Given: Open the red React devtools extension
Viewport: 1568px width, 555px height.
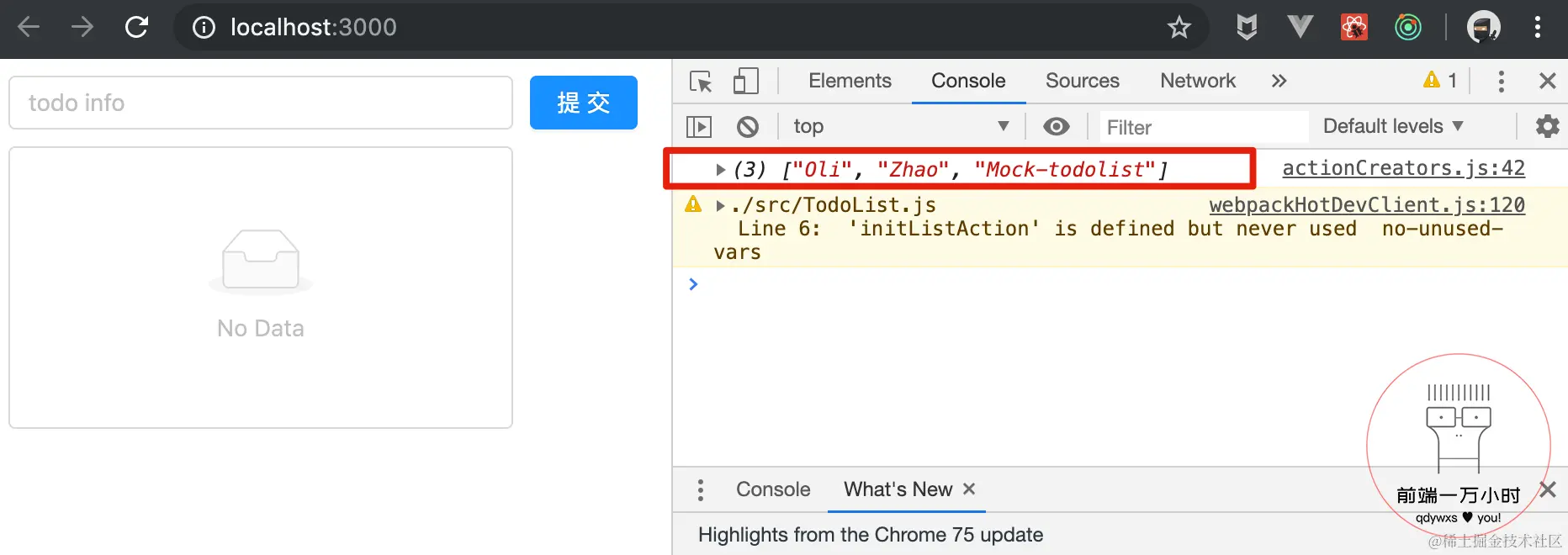Looking at the screenshot, I should pyautogui.click(x=1354, y=27).
